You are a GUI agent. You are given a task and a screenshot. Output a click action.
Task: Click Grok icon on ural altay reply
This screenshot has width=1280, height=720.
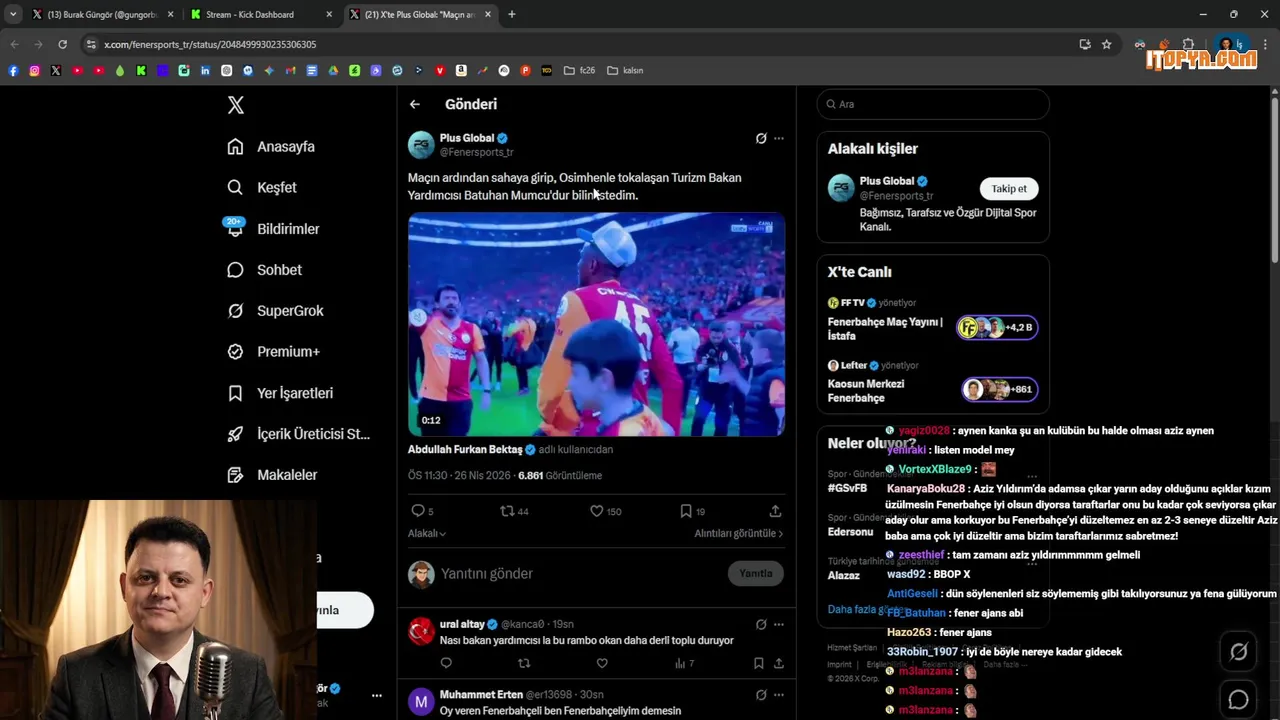(761, 625)
